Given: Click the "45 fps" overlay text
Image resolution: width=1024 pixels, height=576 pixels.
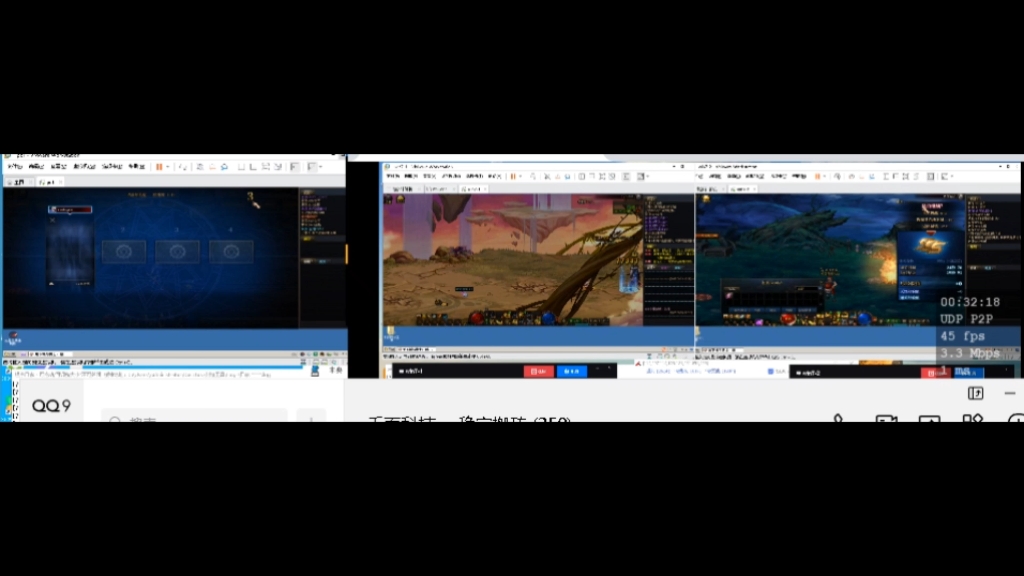Looking at the screenshot, I should coord(962,336).
